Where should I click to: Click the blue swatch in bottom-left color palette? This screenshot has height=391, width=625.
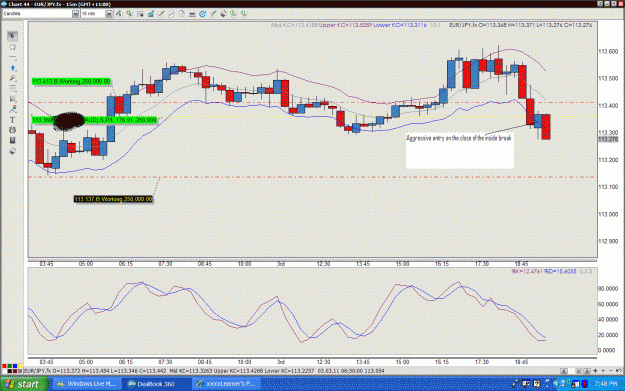point(15,366)
